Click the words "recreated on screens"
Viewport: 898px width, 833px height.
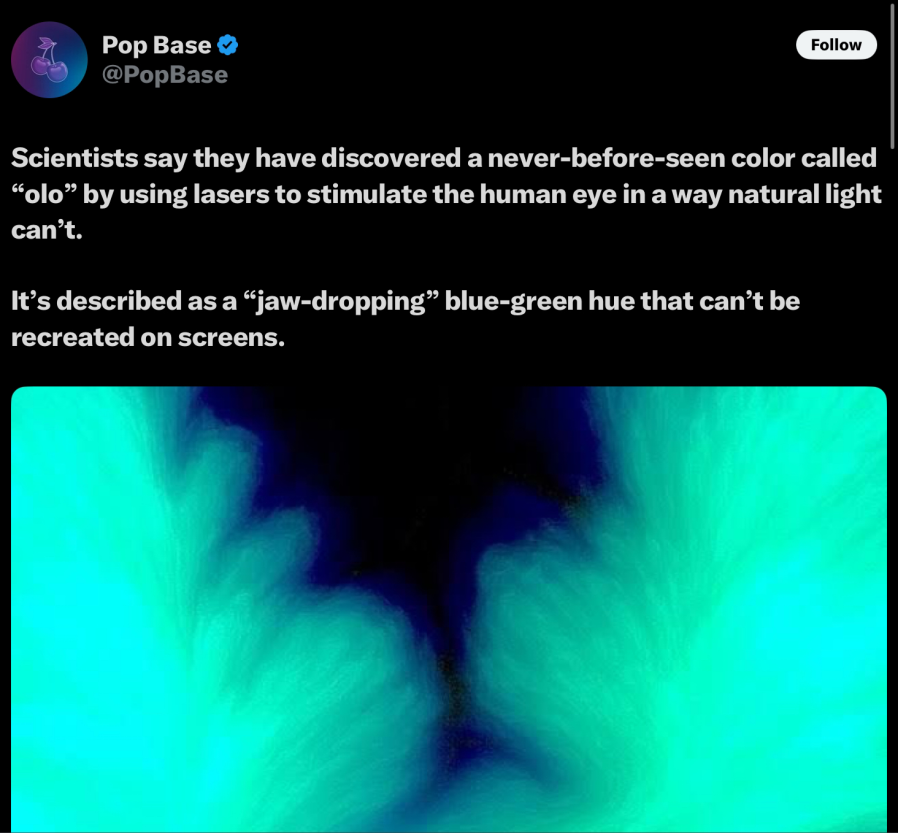click(148, 337)
